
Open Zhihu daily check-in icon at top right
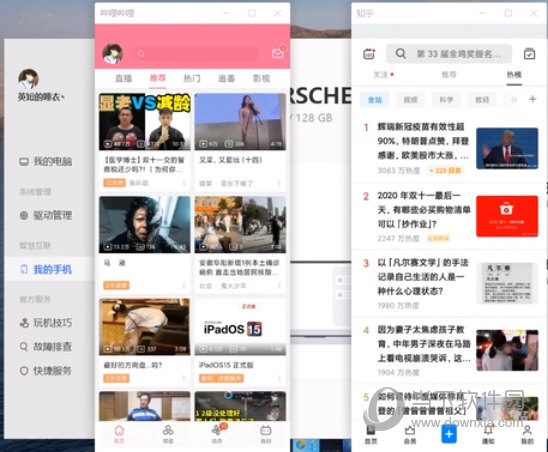tap(529, 54)
